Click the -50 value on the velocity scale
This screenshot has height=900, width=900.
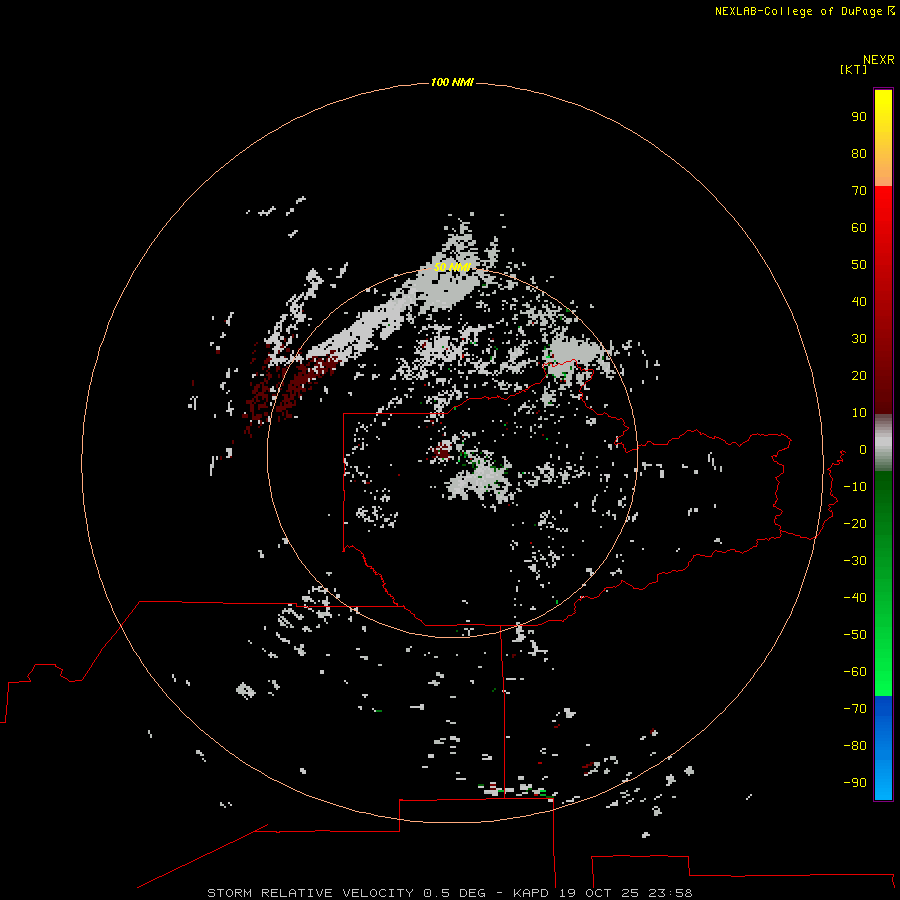(855, 635)
